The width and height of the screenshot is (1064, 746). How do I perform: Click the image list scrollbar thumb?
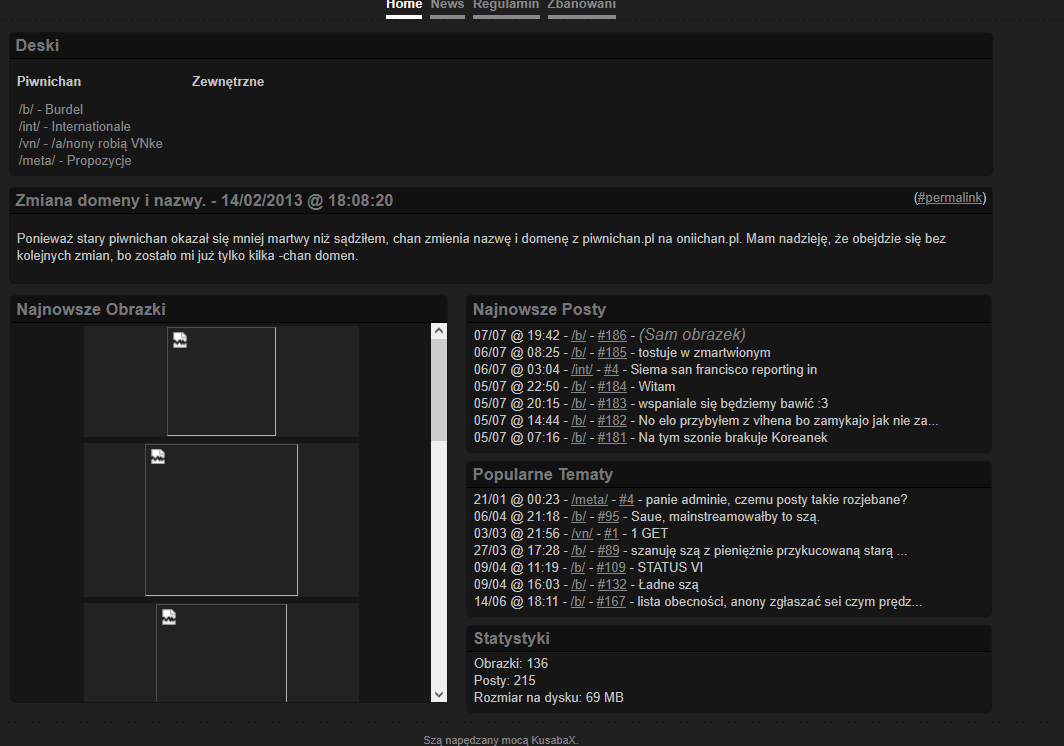pos(439,390)
